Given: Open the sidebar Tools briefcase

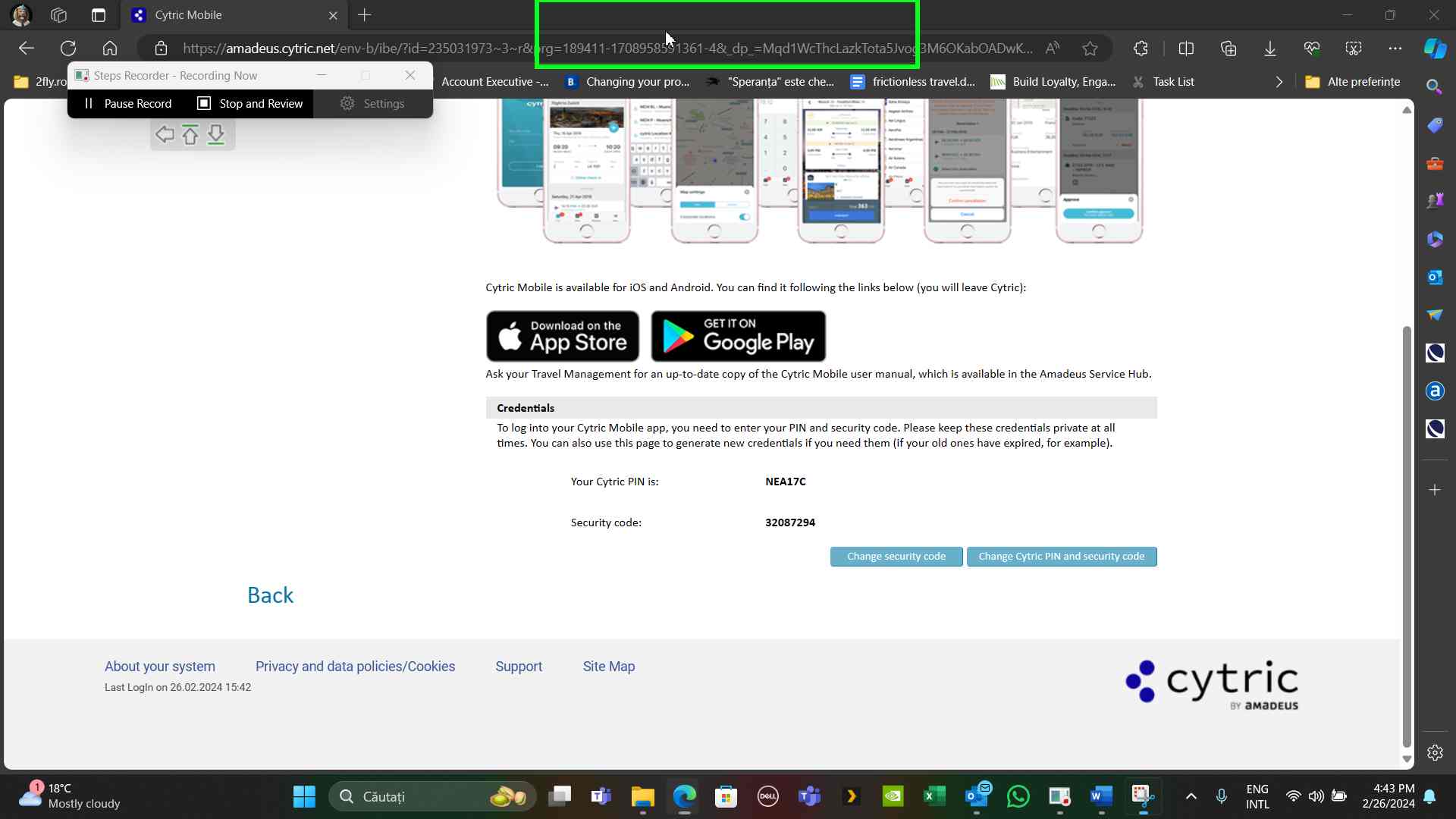Looking at the screenshot, I should click(1435, 163).
